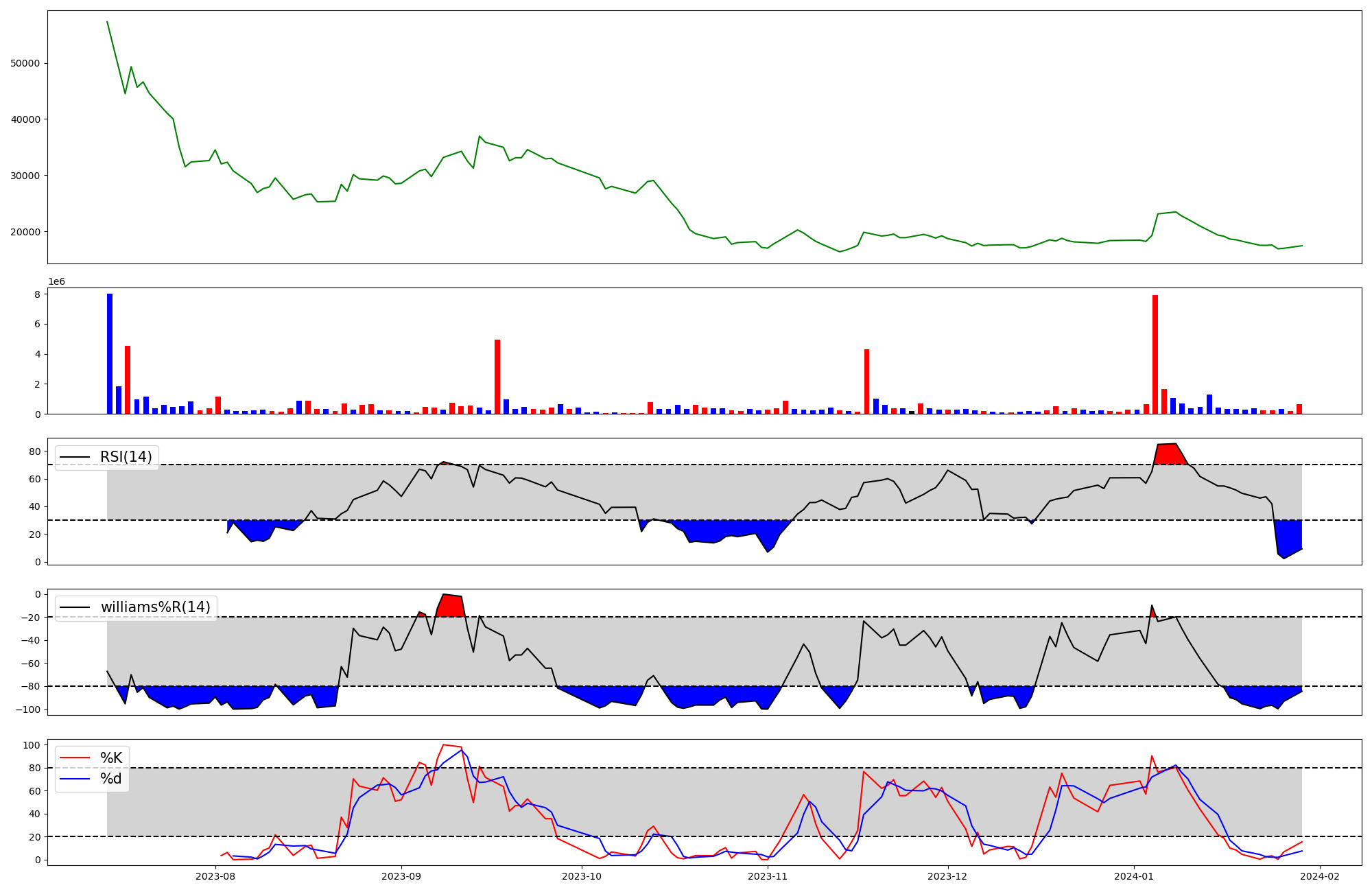Click the tallest red volume bar in January 2024

[x=1155, y=355]
